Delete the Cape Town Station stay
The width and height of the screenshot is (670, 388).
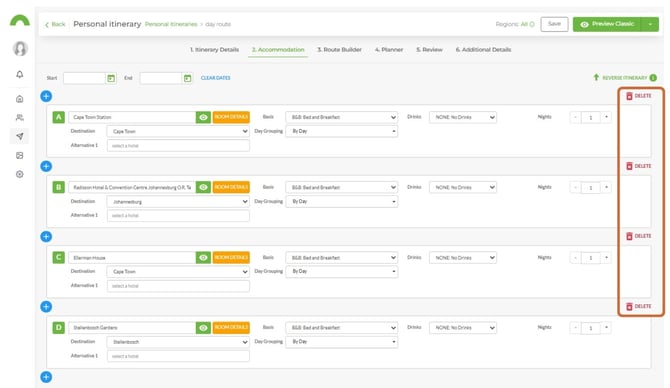(x=639, y=96)
